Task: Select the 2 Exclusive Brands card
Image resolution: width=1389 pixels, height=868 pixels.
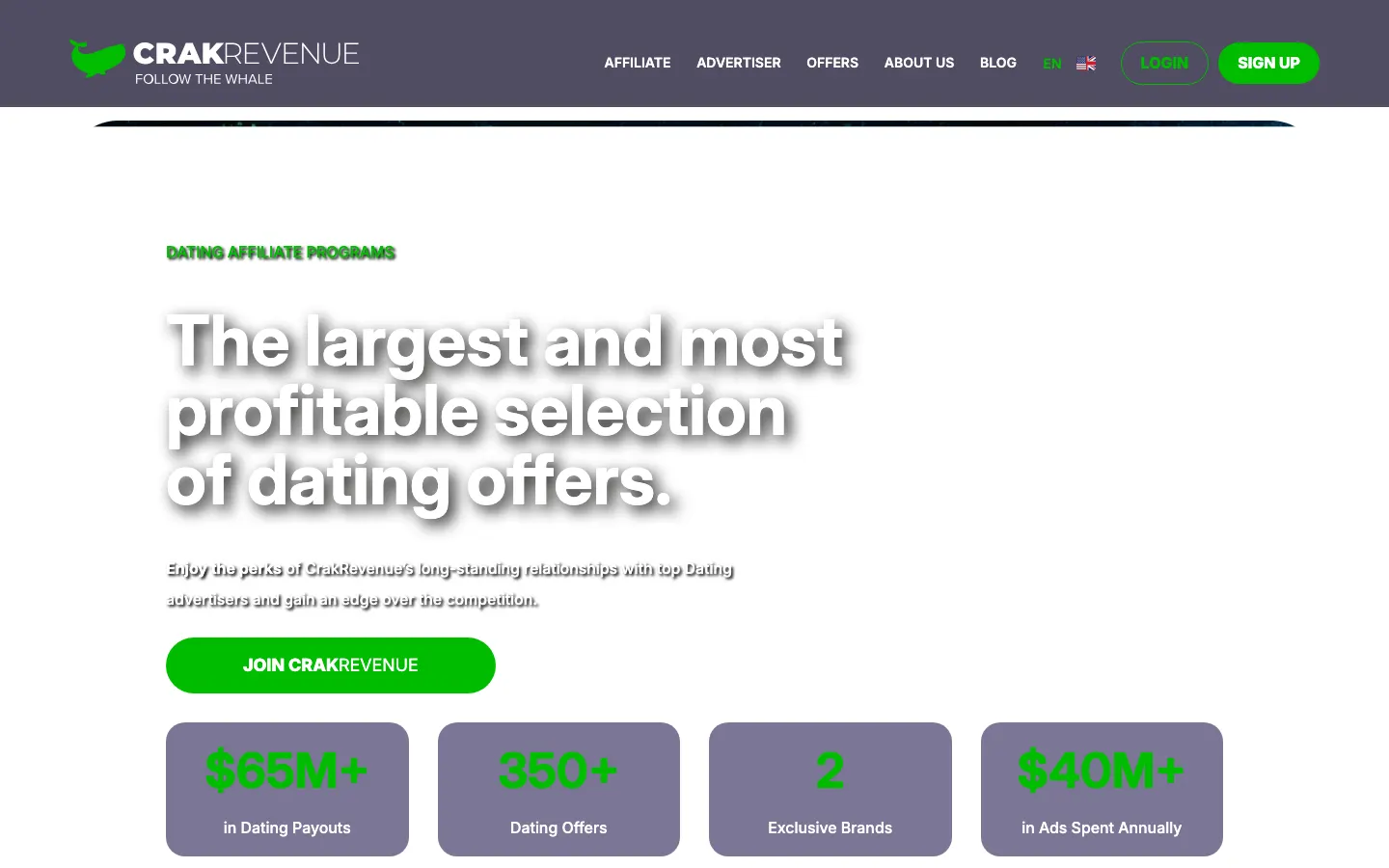Action: click(831, 789)
